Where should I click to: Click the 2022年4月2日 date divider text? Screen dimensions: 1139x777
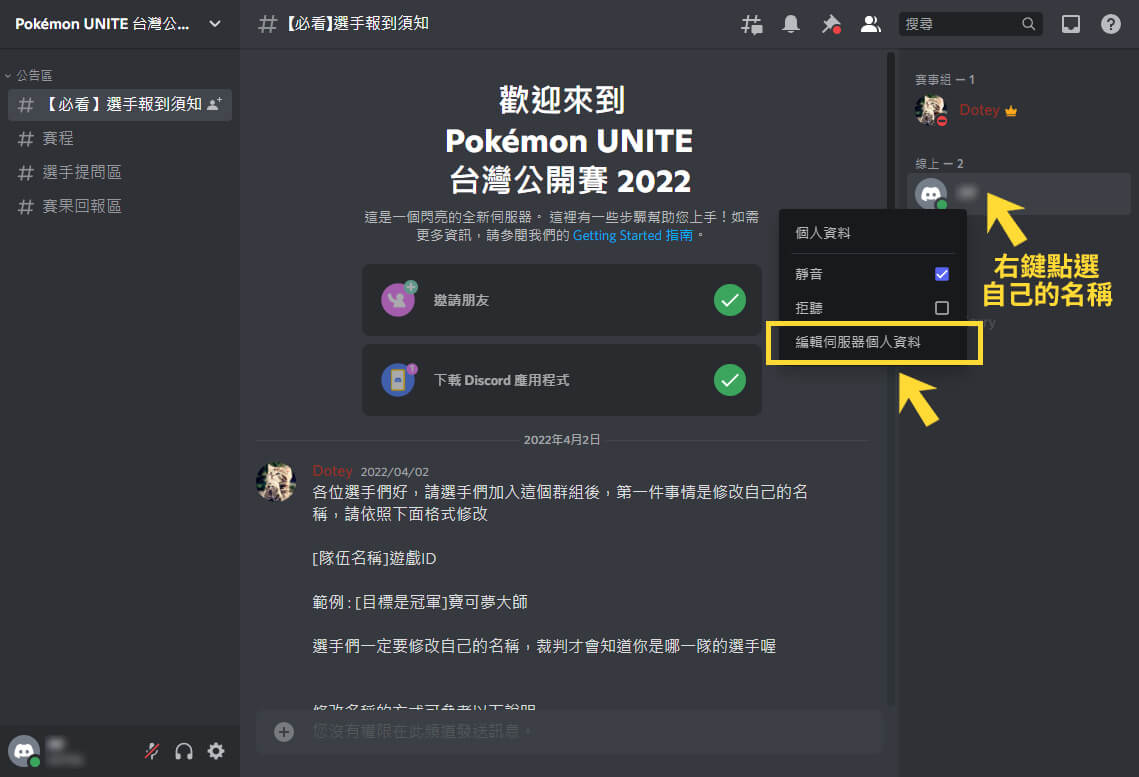coord(562,440)
